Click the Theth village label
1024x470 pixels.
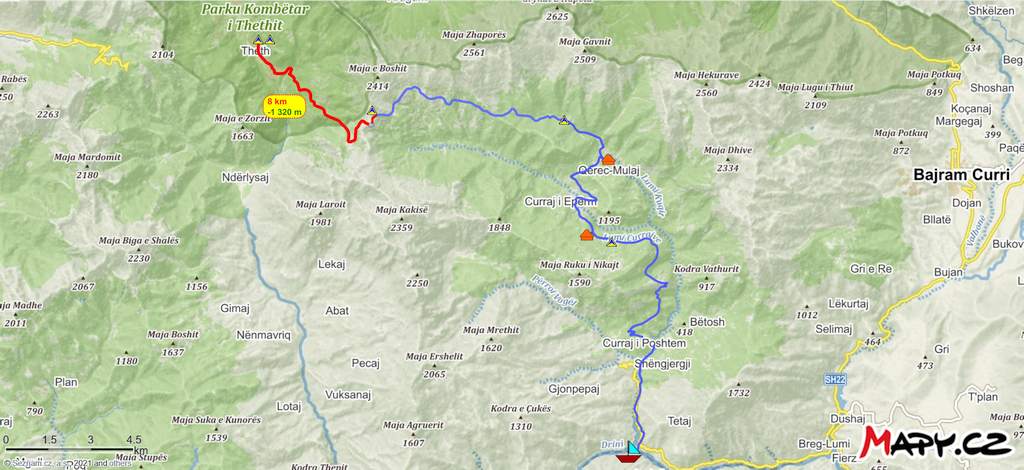pyautogui.click(x=255, y=51)
